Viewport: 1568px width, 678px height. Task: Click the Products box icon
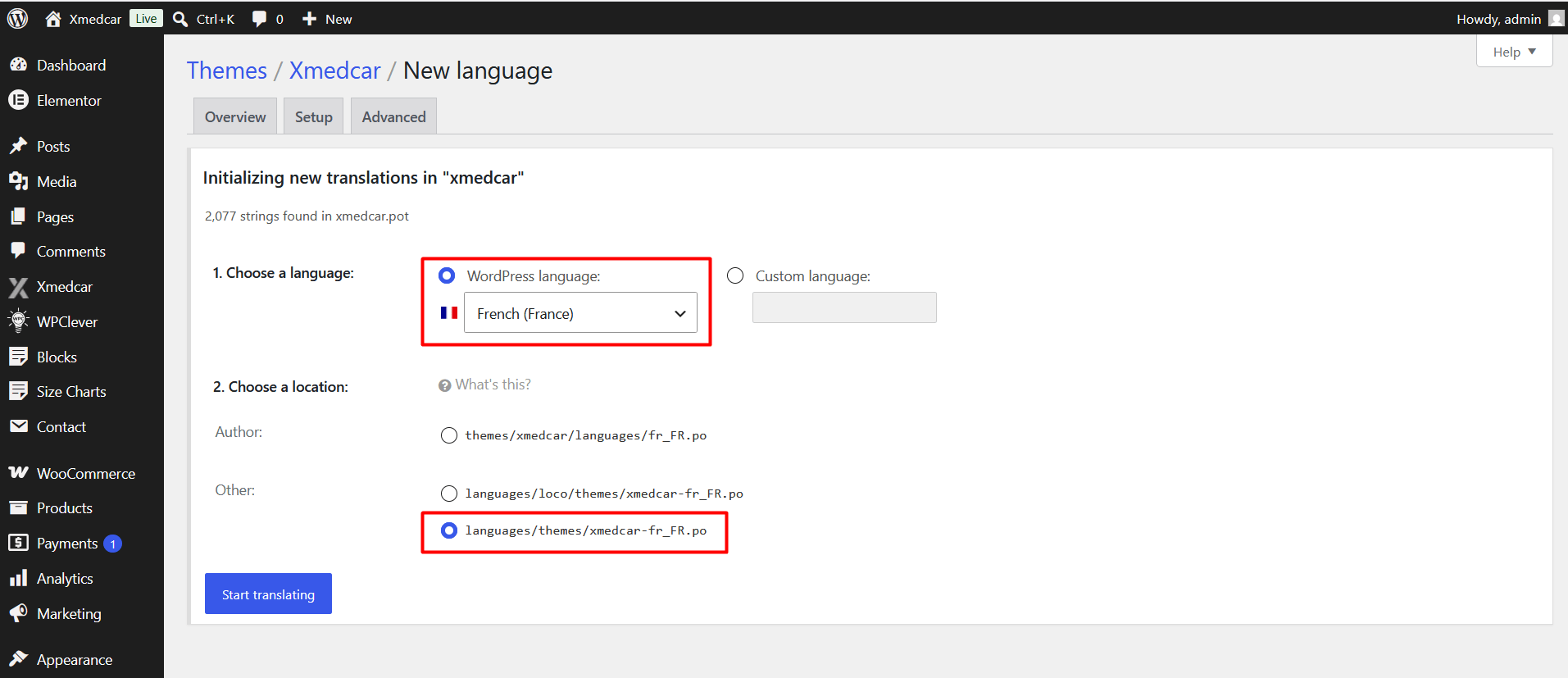coord(18,507)
